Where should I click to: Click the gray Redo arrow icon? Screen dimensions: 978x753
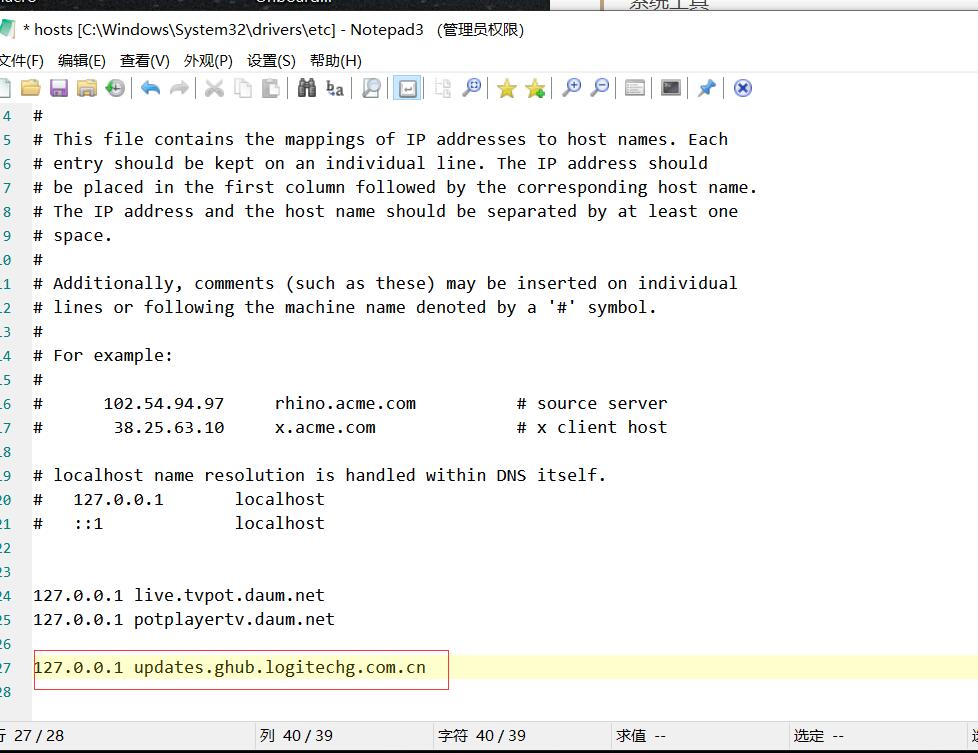point(179,88)
